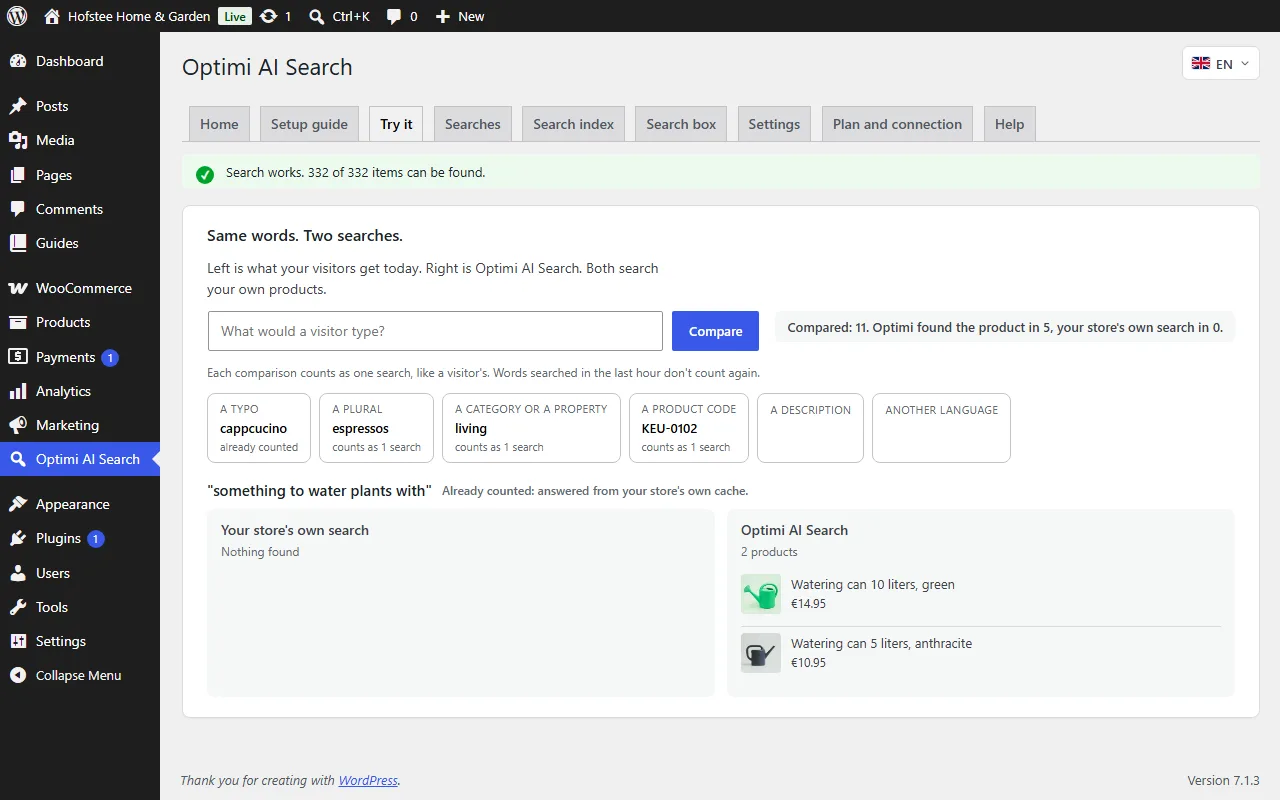Open the comments bubble in admin bar

(395, 16)
